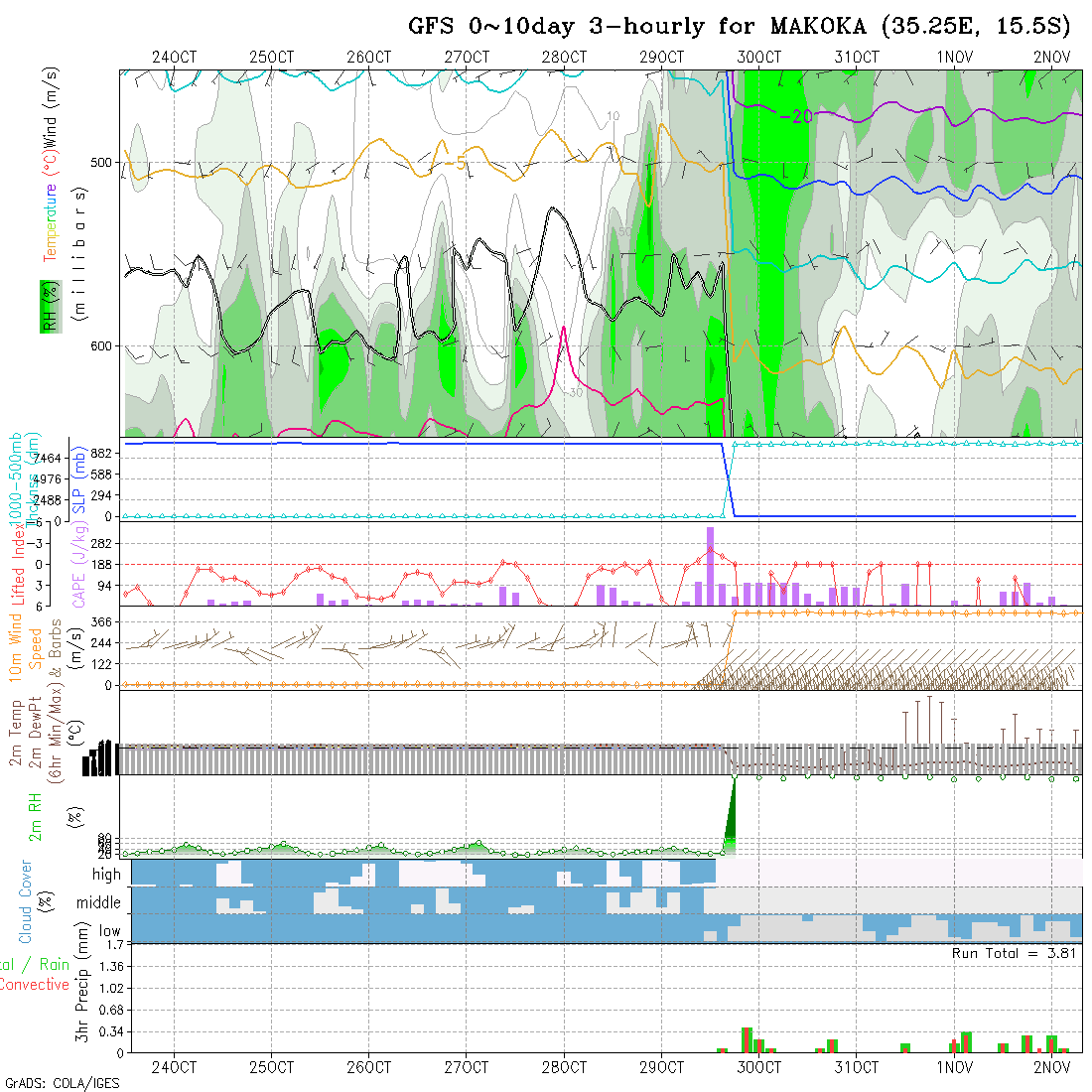Click the green 2m RH axis label
The image size is (1092, 1092).
tap(35, 816)
